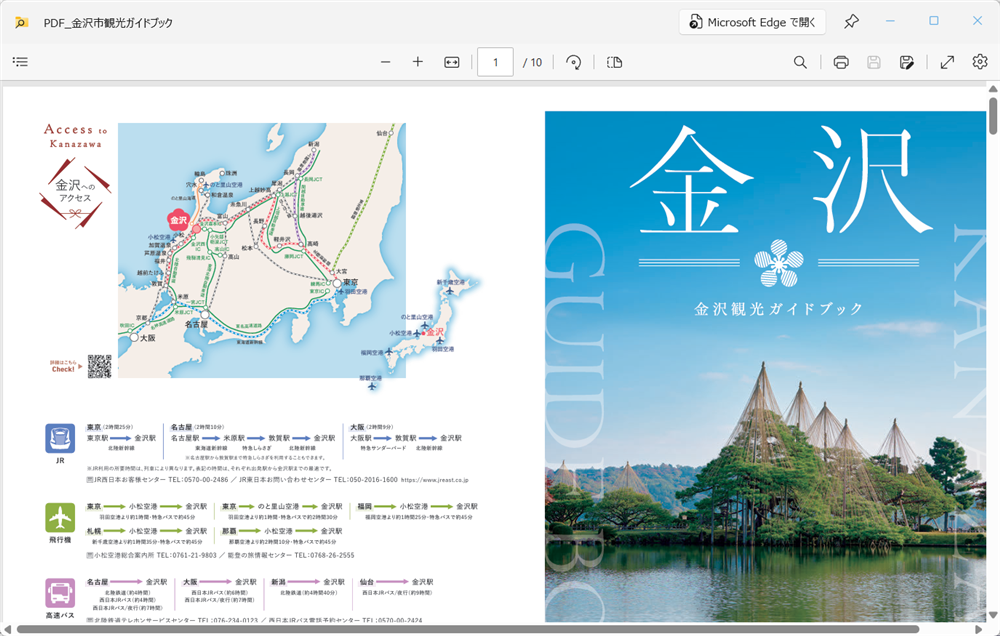Select the page number input field
The width and height of the screenshot is (1000, 636).
497,62
